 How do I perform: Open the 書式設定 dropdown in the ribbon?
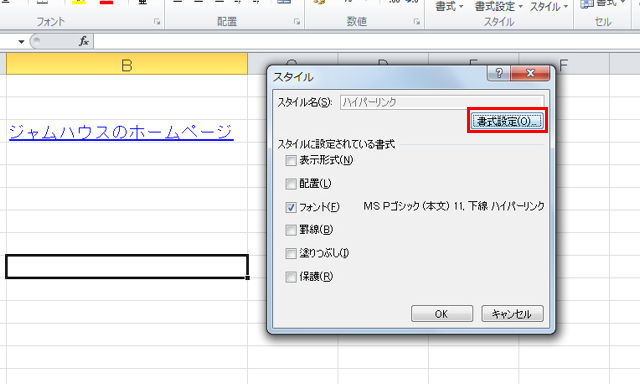(498, 7)
